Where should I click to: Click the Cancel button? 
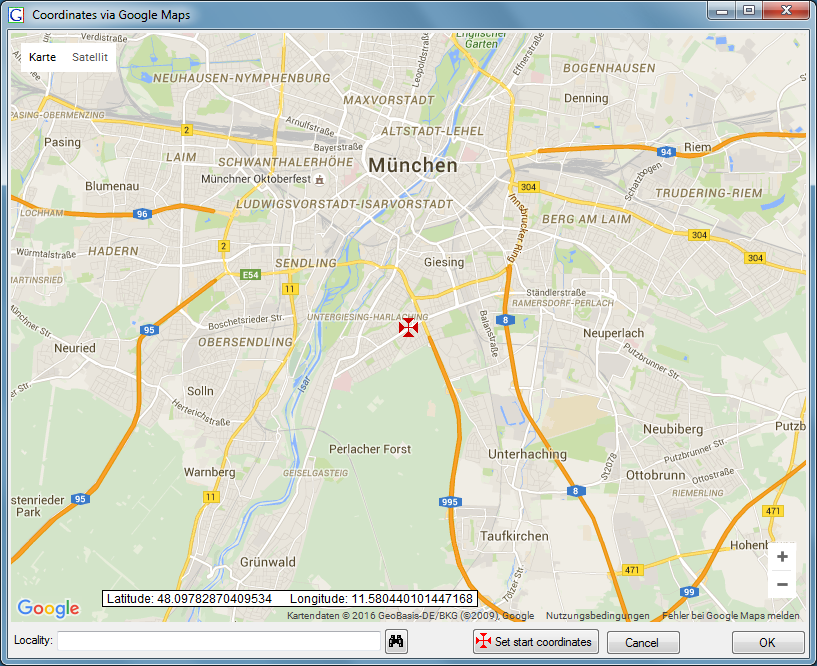click(x=643, y=642)
